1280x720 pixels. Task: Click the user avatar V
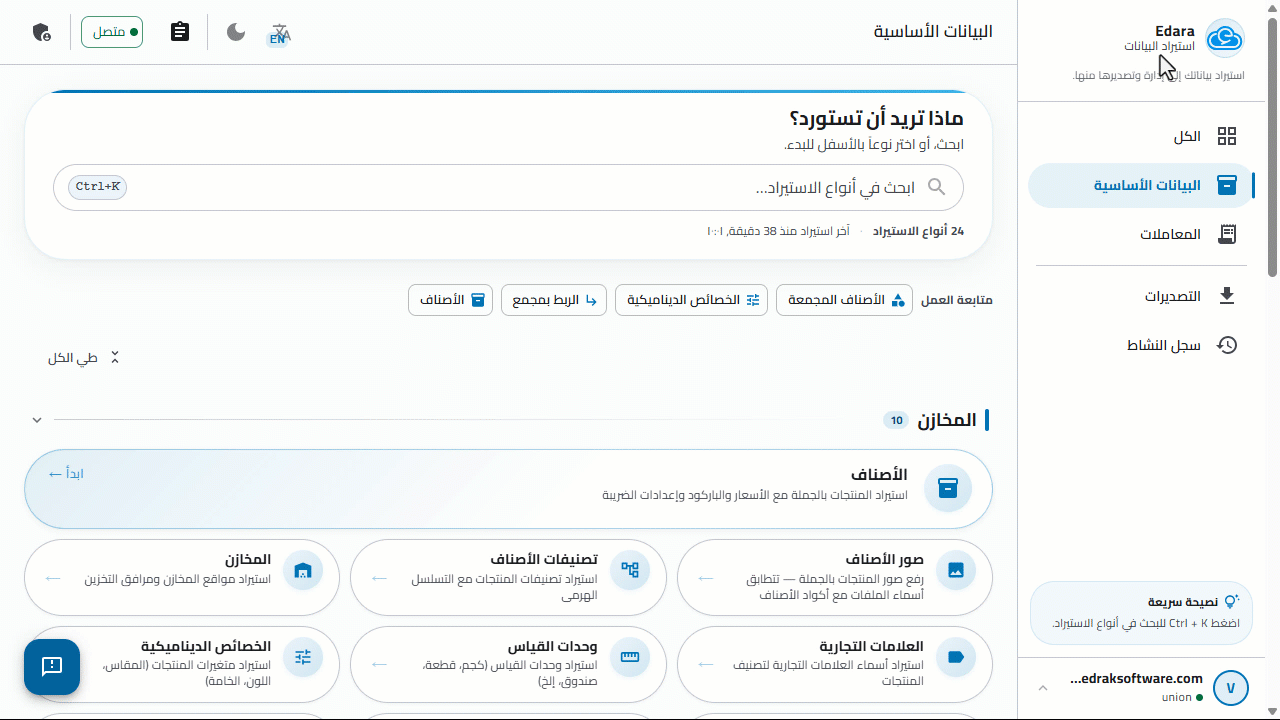tap(1231, 688)
